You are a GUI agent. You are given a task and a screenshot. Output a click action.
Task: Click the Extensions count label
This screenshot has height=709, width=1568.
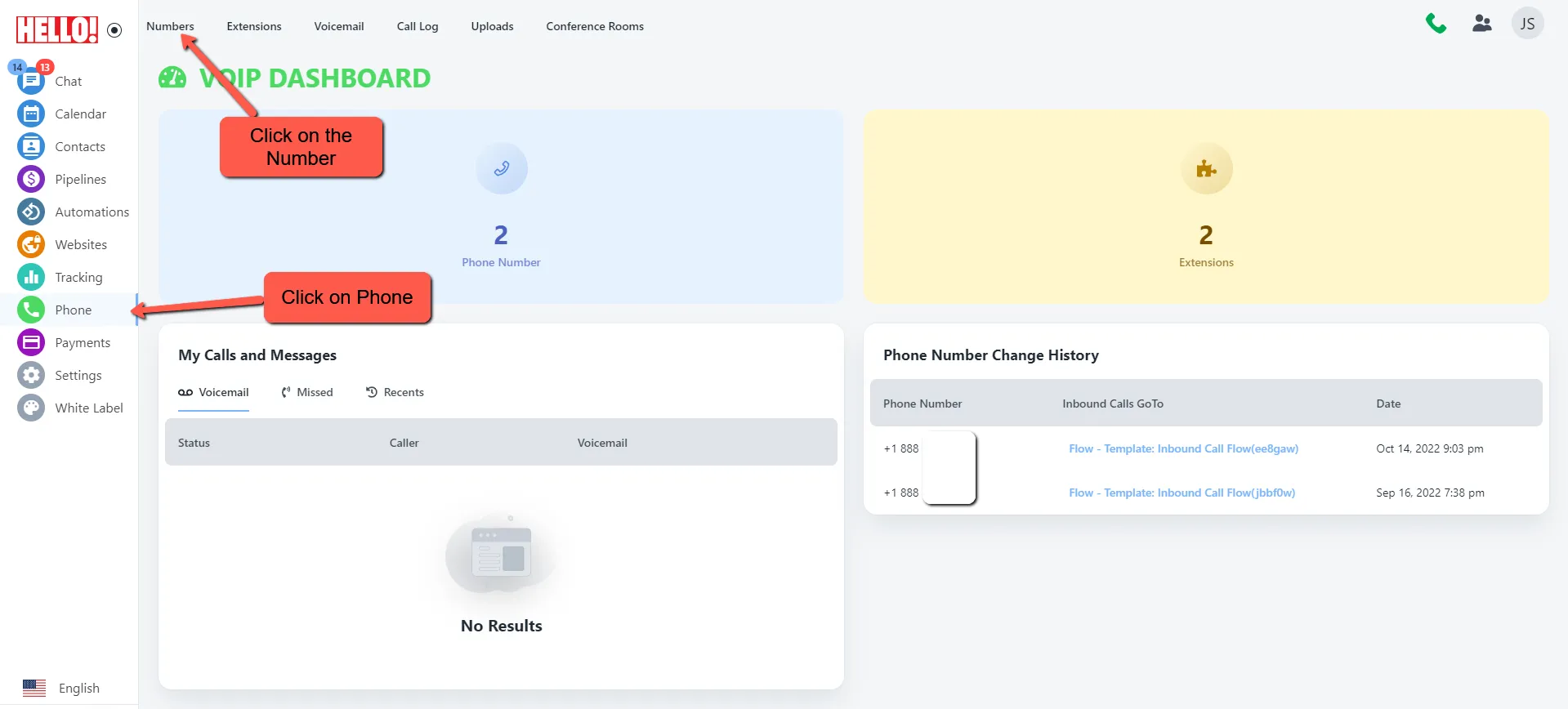tap(1206, 262)
